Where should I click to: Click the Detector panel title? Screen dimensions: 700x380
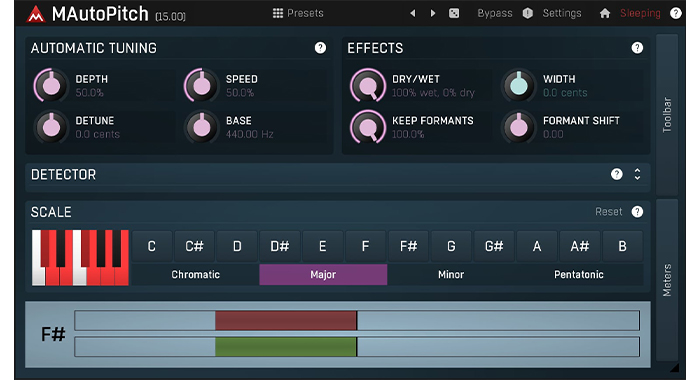63,175
